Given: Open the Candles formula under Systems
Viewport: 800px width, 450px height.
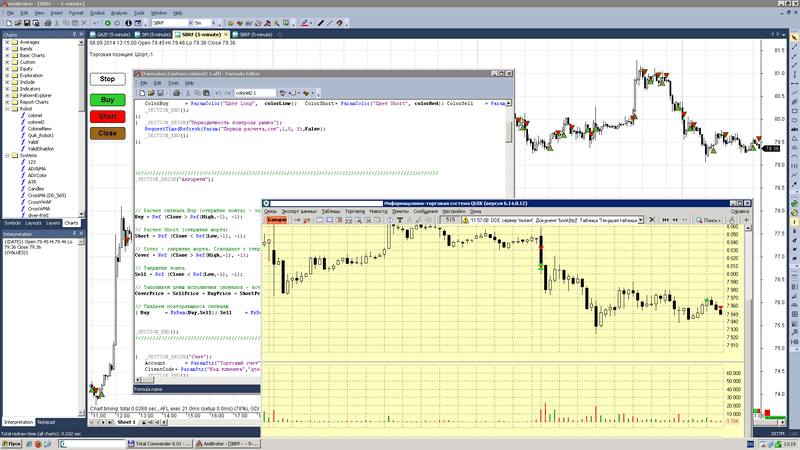Looking at the screenshot, I should [36, 188].
